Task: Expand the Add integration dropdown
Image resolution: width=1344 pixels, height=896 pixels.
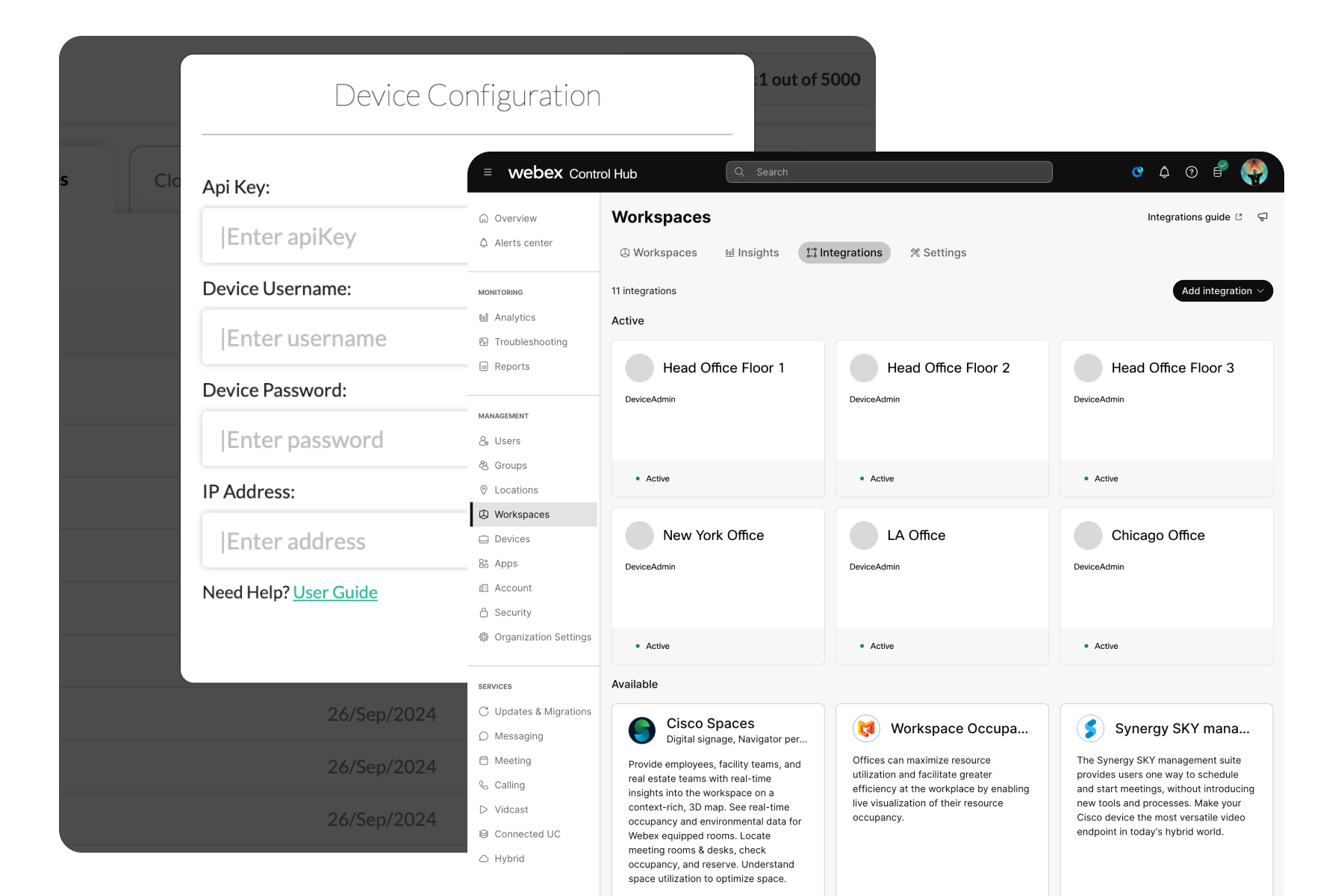Action: (x=1223, y=291)
